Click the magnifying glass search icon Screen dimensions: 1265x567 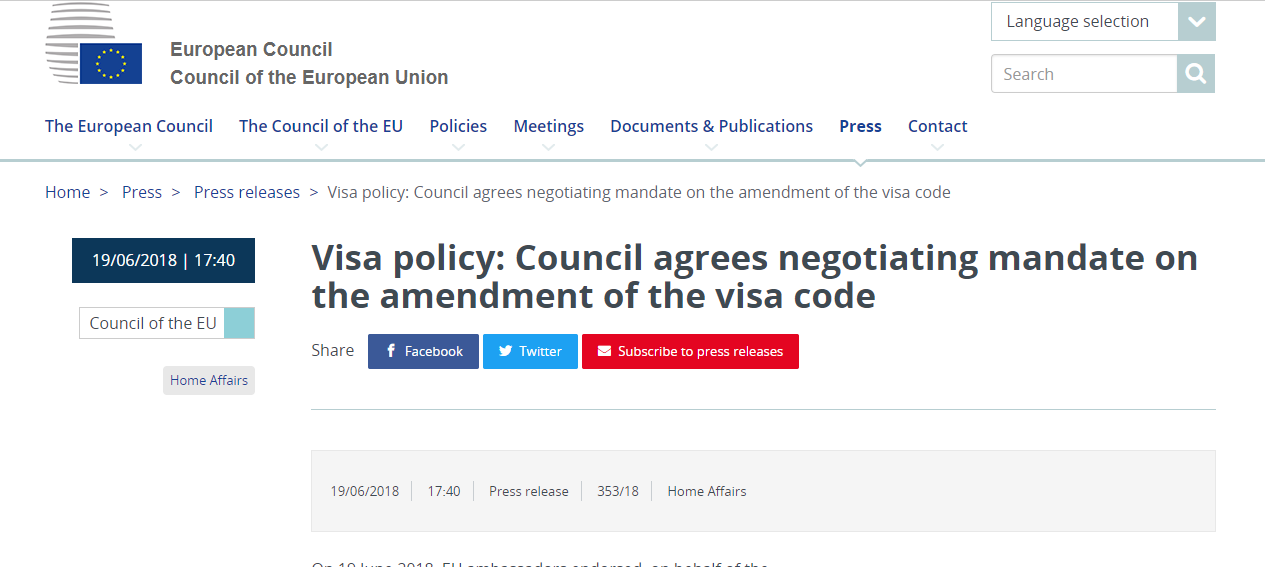1195,74
